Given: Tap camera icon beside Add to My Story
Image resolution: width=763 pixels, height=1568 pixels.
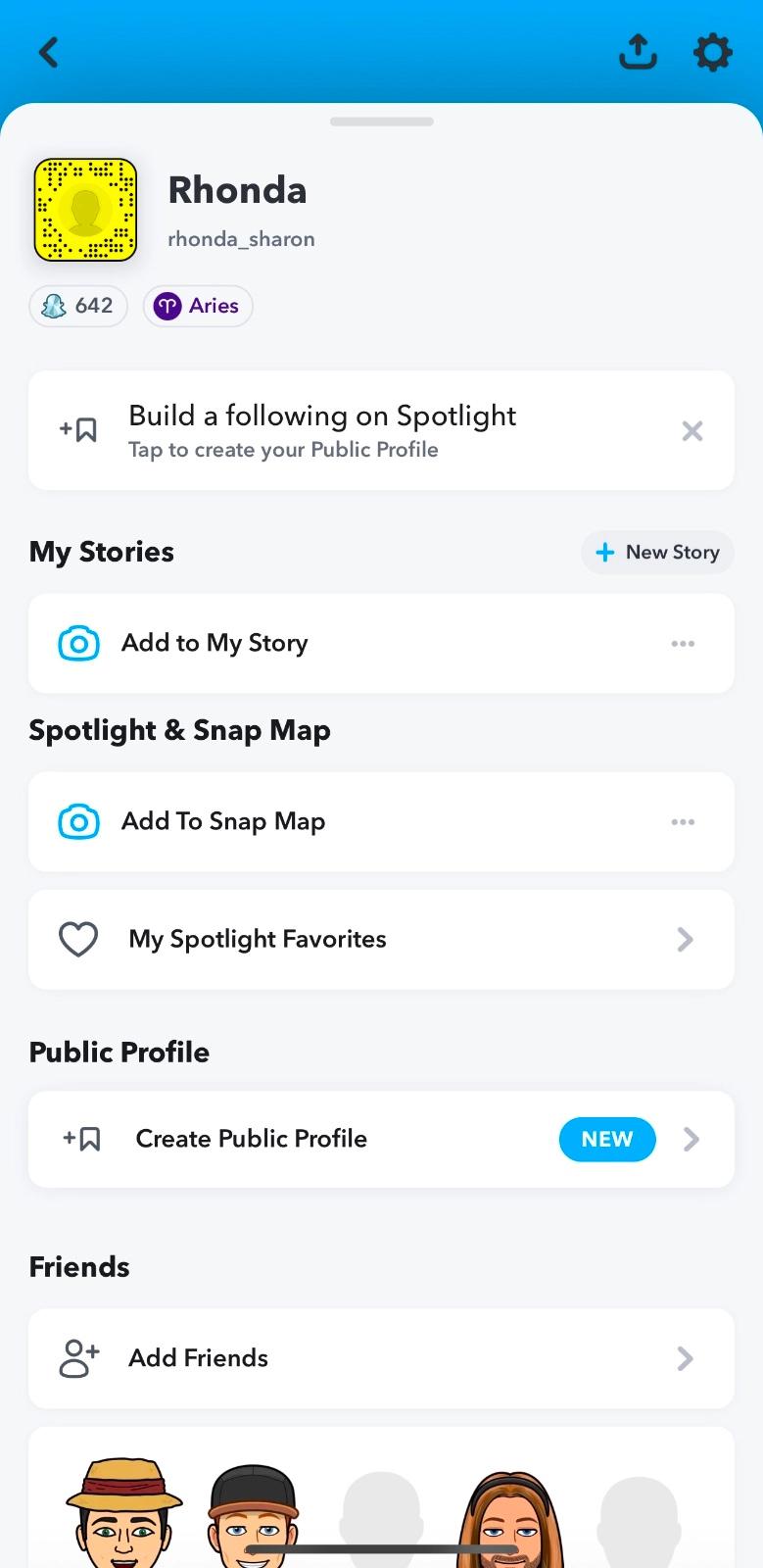Looking at the screenshot, I should [x=79, y=644].
